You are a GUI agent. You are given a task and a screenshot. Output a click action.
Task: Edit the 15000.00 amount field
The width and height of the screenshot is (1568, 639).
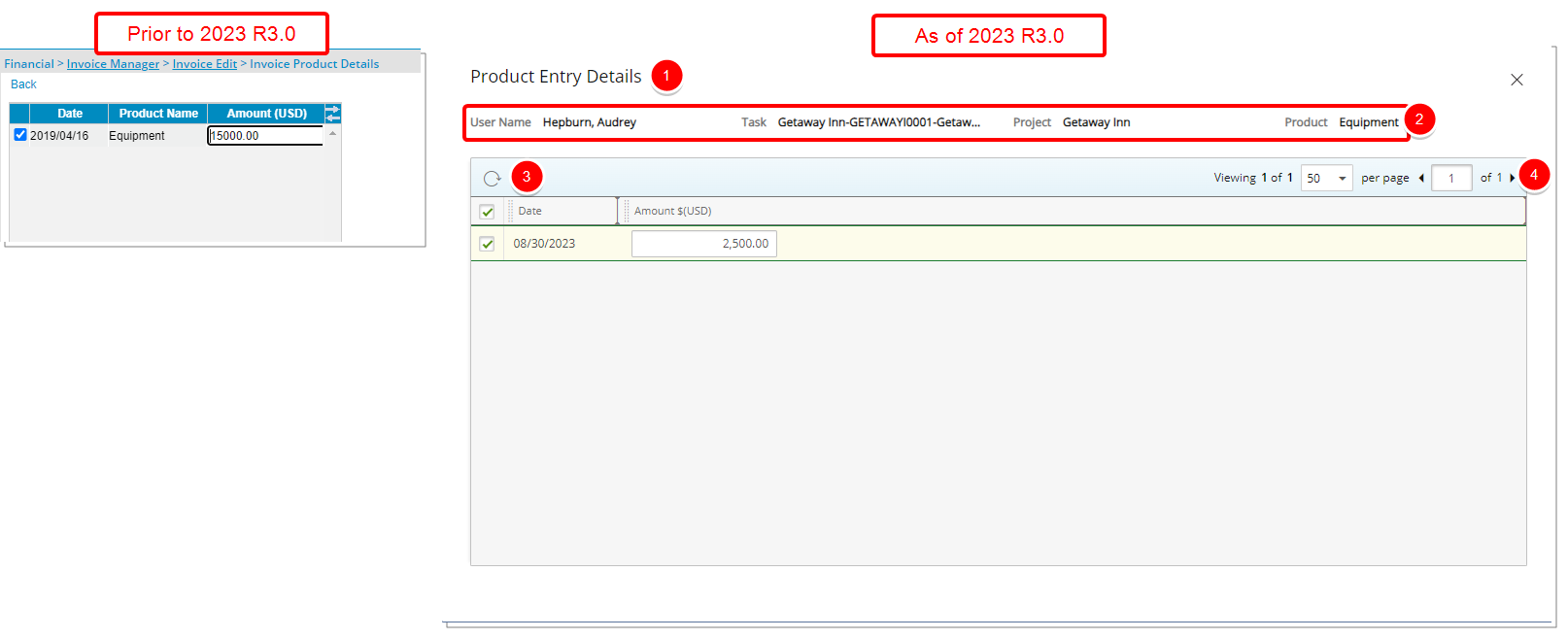tap(265, 136)
